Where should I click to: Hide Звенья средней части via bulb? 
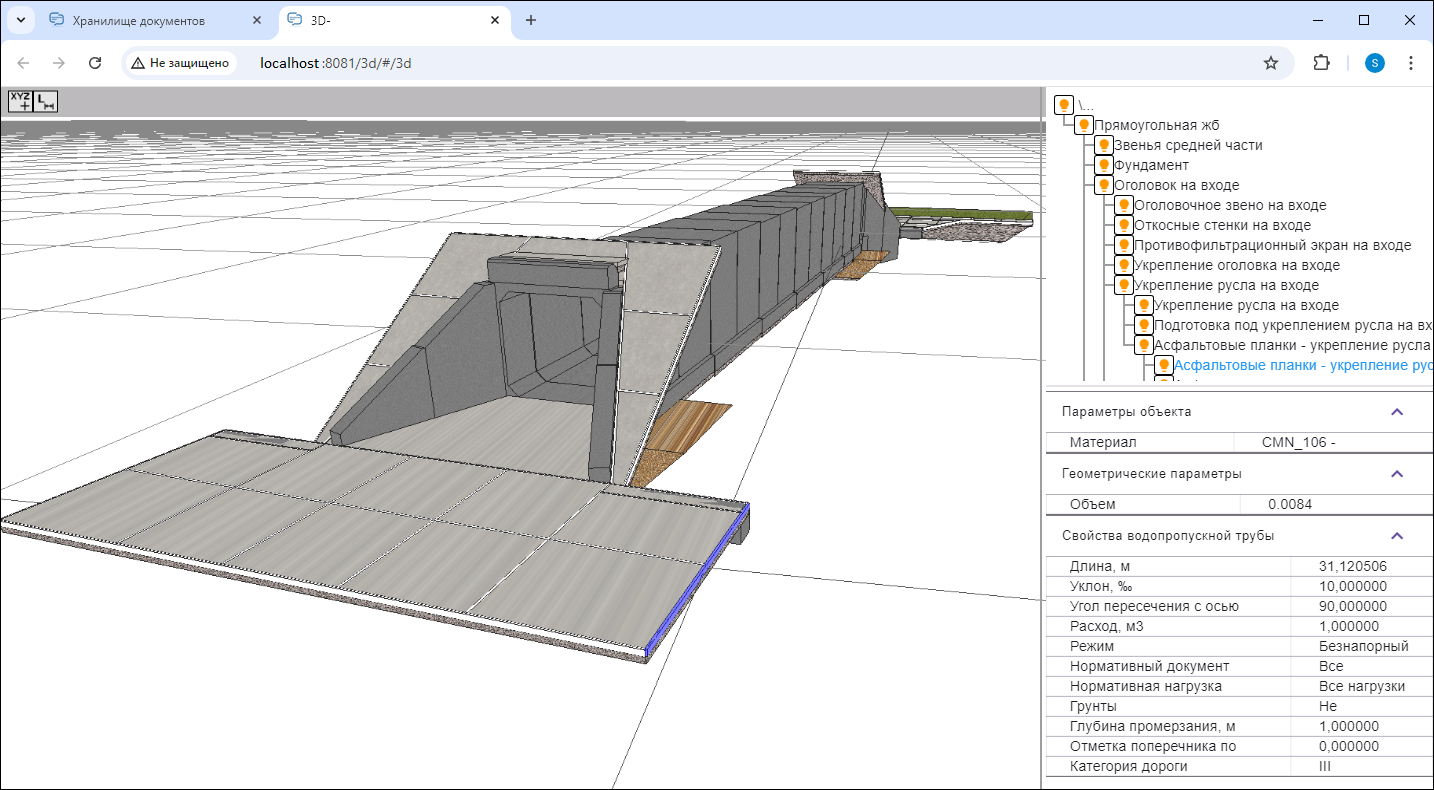click(x=1103, y=145)
